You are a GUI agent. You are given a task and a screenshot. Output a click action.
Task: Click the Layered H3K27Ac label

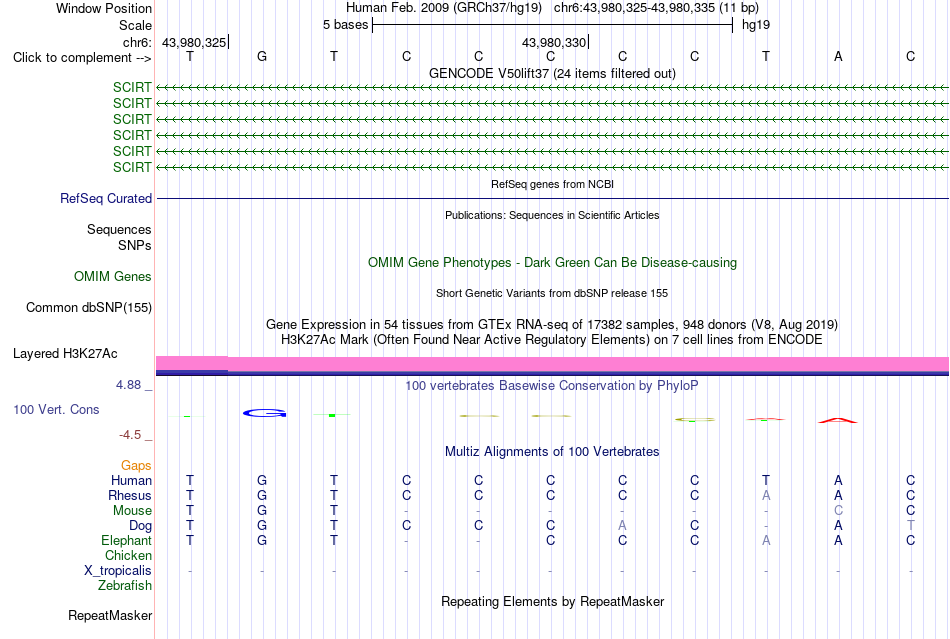(65, 354)
